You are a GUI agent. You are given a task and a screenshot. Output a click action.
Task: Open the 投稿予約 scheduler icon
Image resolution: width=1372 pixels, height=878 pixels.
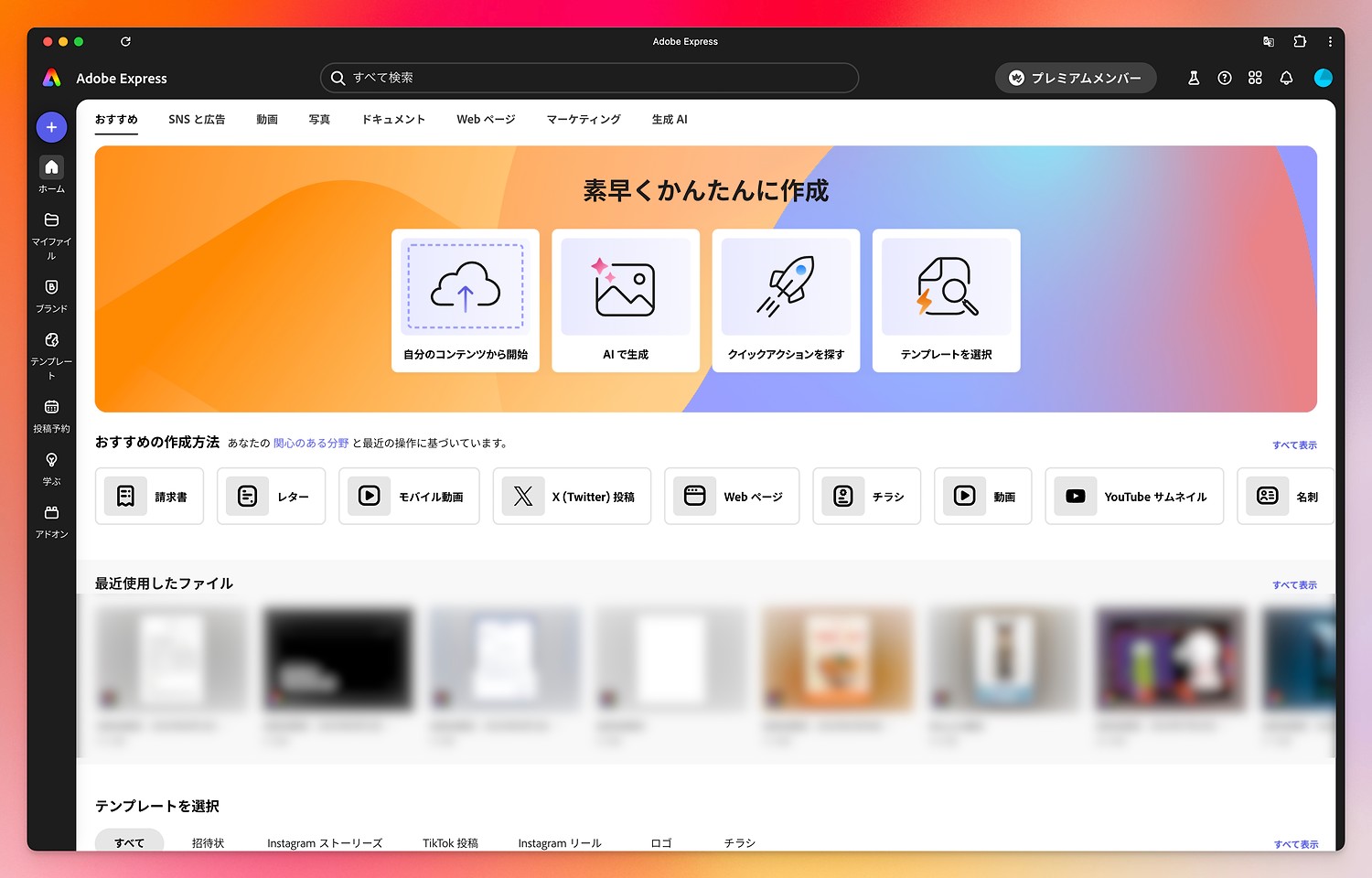51,407
